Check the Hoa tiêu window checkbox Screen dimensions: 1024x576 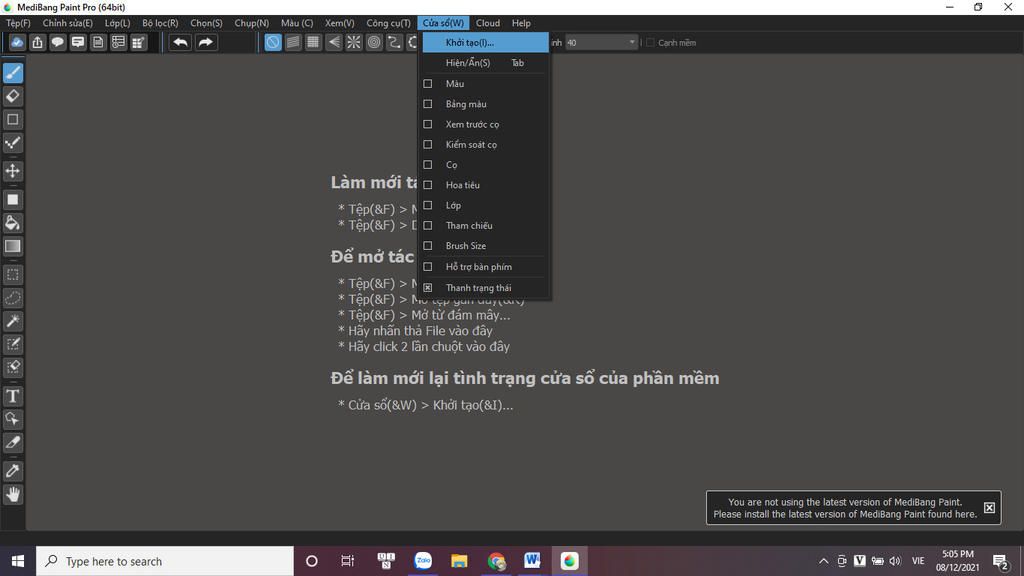click(x=428, y=185)
